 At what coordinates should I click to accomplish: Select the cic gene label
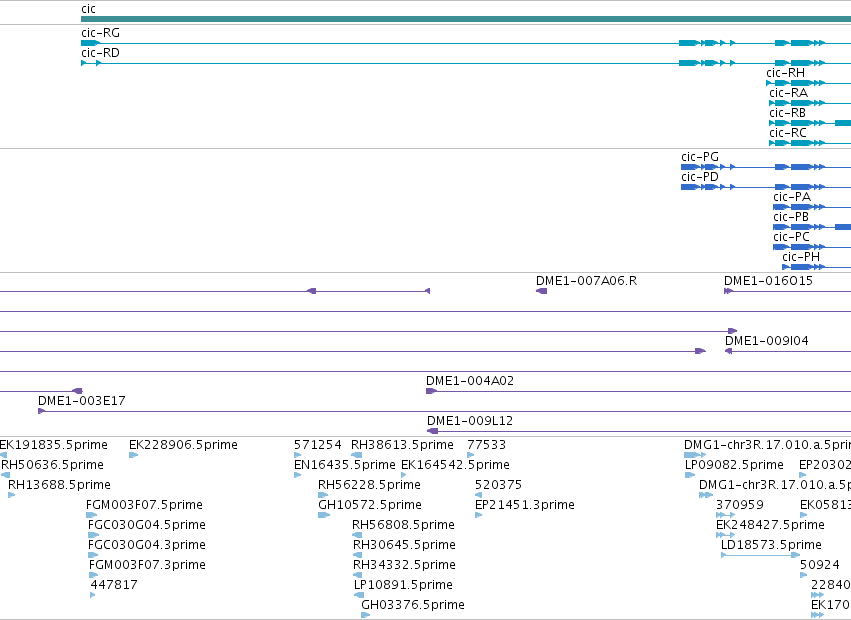pos(88,9)
